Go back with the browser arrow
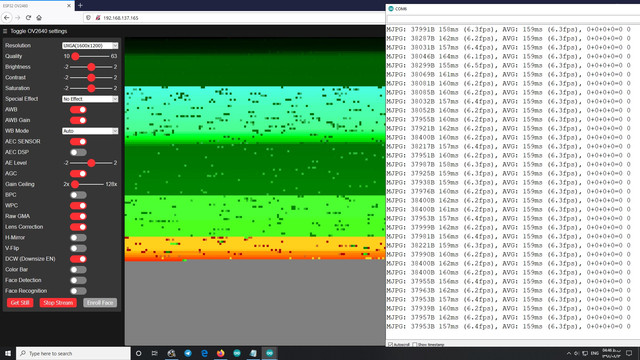 click(x=7, y=18)
